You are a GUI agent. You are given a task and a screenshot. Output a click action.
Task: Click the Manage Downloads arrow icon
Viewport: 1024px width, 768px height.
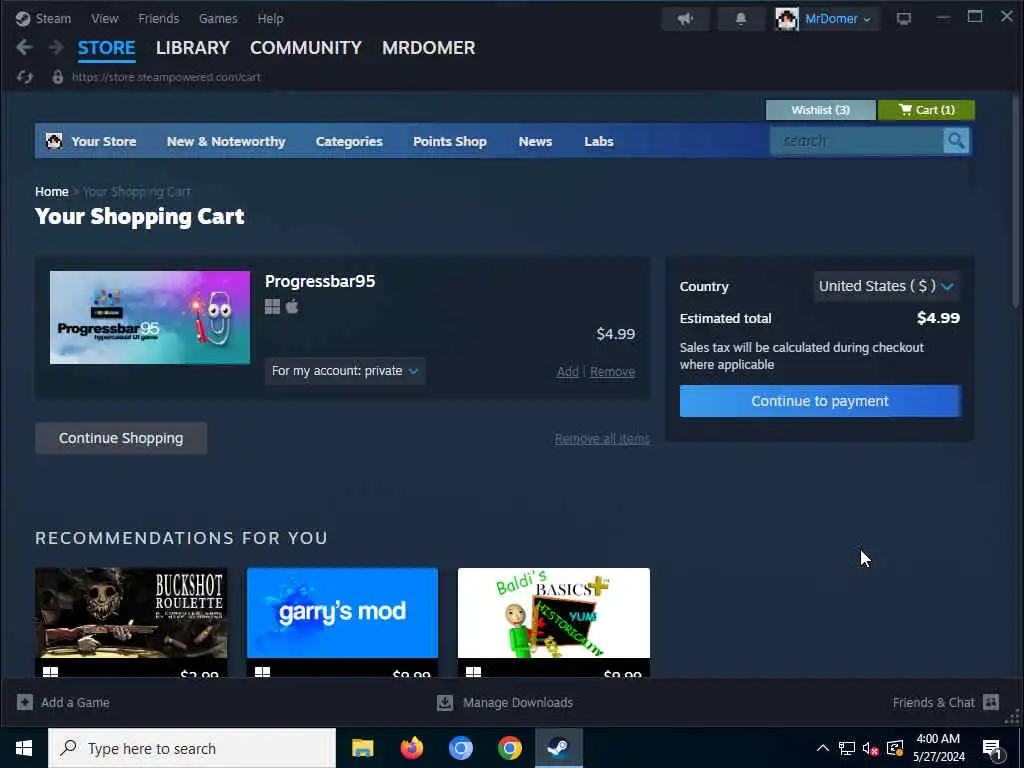click(445, 702)
